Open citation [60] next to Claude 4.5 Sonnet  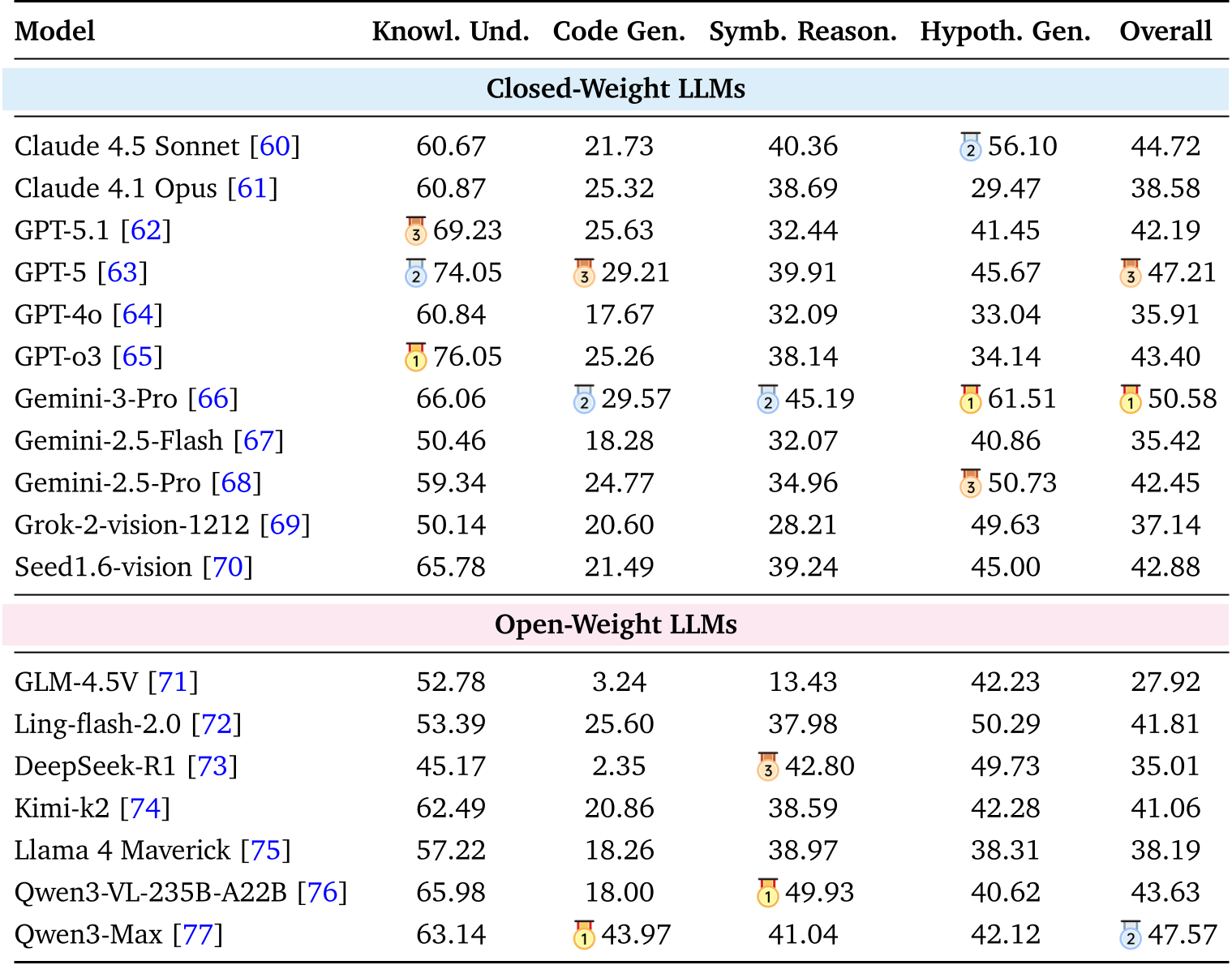[x=275, y=147]
